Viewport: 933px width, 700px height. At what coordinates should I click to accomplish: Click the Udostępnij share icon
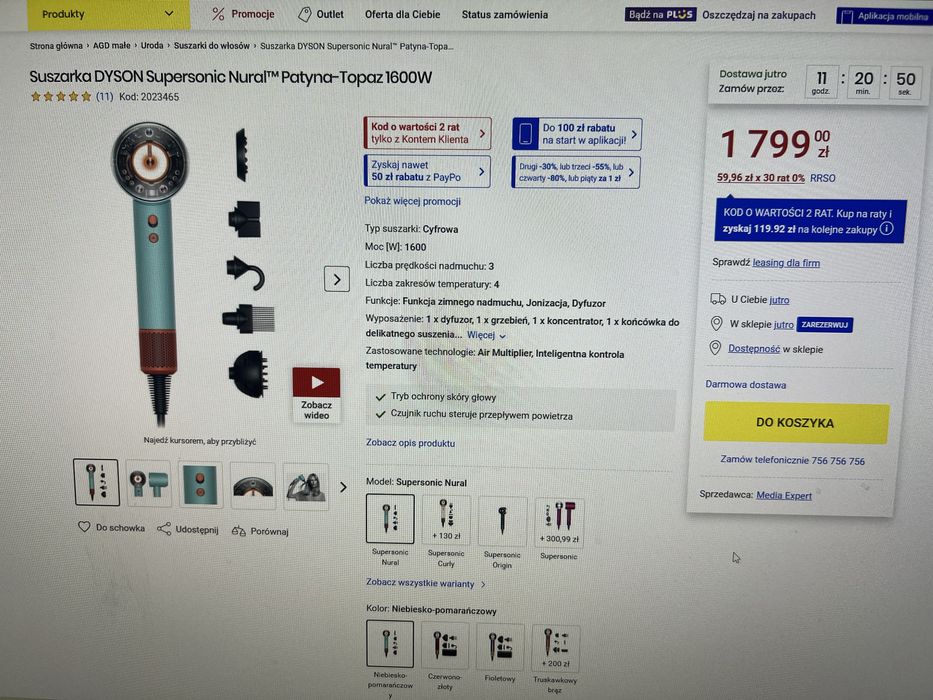coord(164,529)
